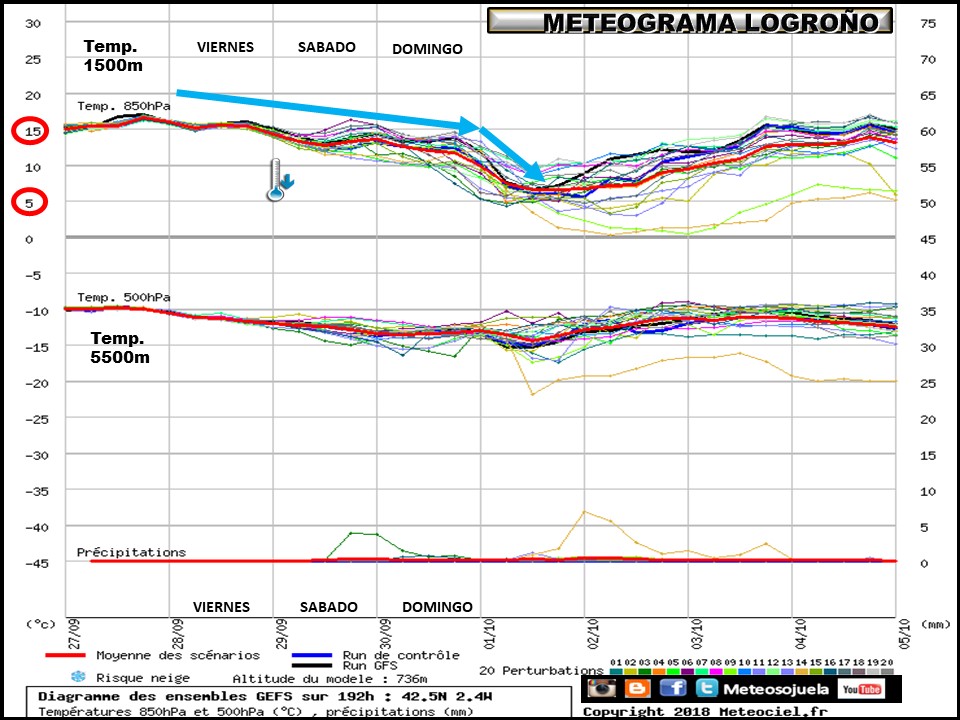Screen dimensions: 960x720
Task: Click the 'Temp. 1500m' annotation
Action: (113, 56)
